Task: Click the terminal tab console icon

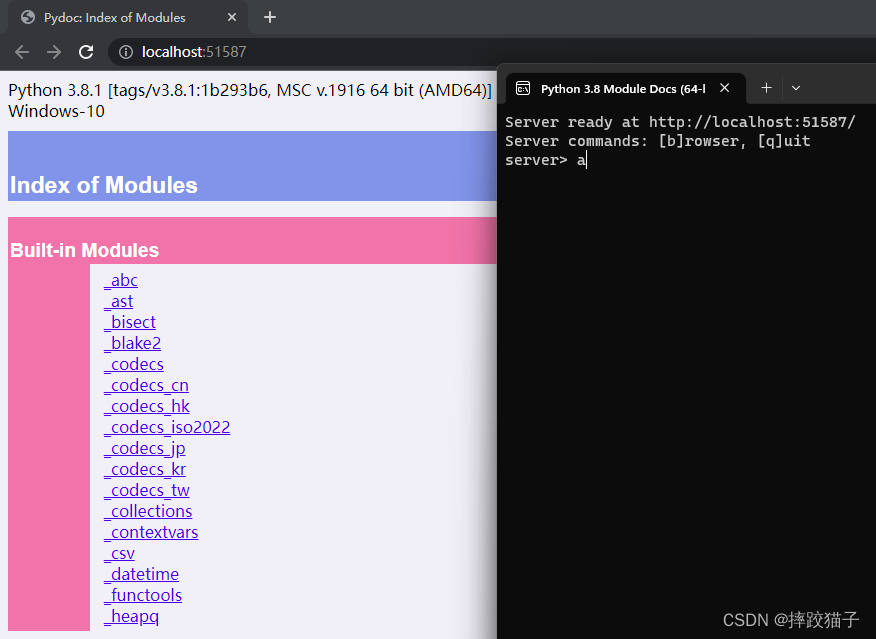Action: (523, 88)
